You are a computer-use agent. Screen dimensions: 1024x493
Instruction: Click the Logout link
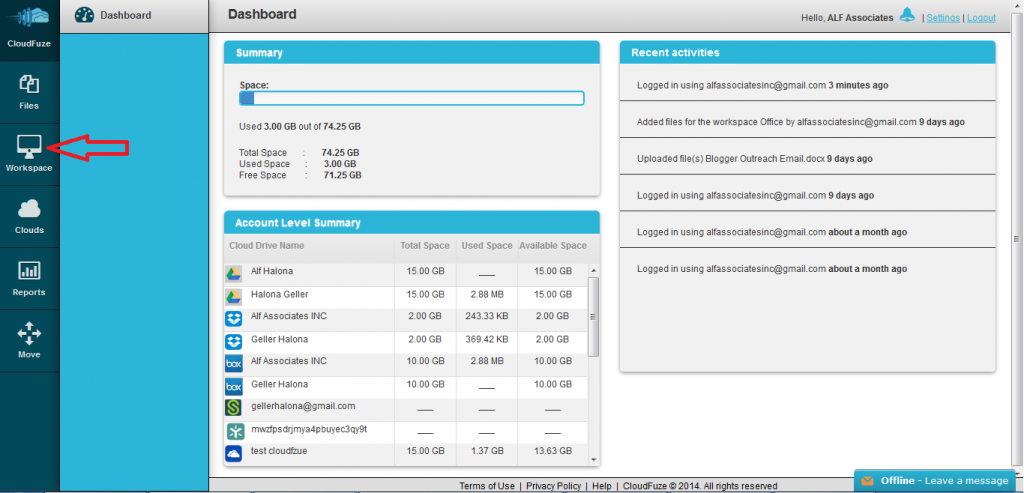pos(982,18)
